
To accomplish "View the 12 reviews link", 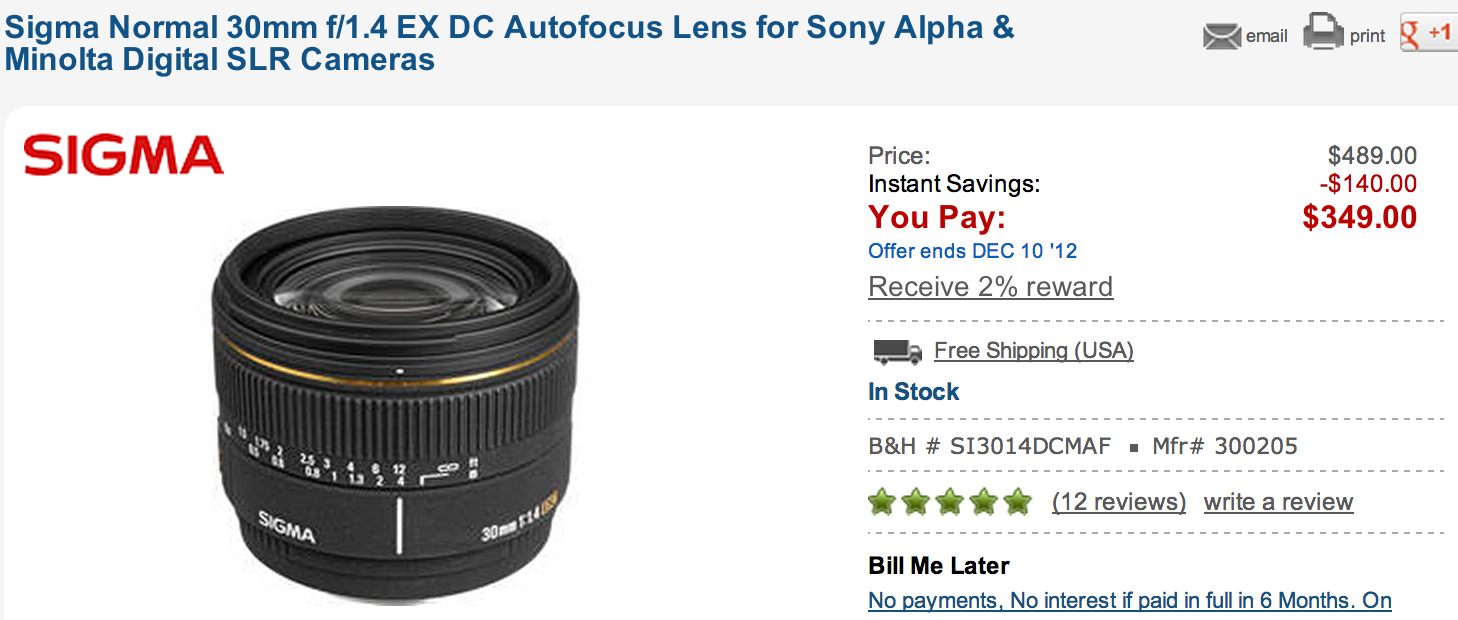I will pyautogui.click(x=1119, y=502).
